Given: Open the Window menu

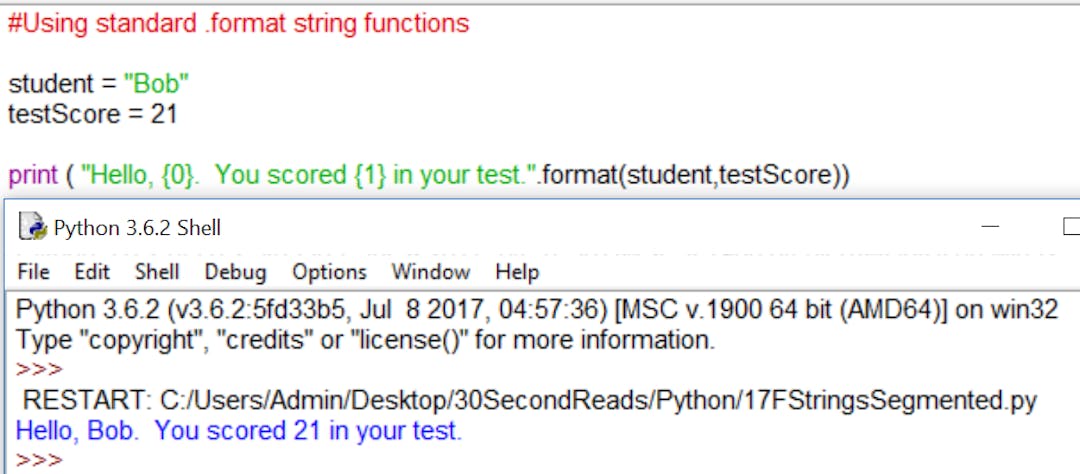Looking at the screenshot, I should [x=430, y=271].
